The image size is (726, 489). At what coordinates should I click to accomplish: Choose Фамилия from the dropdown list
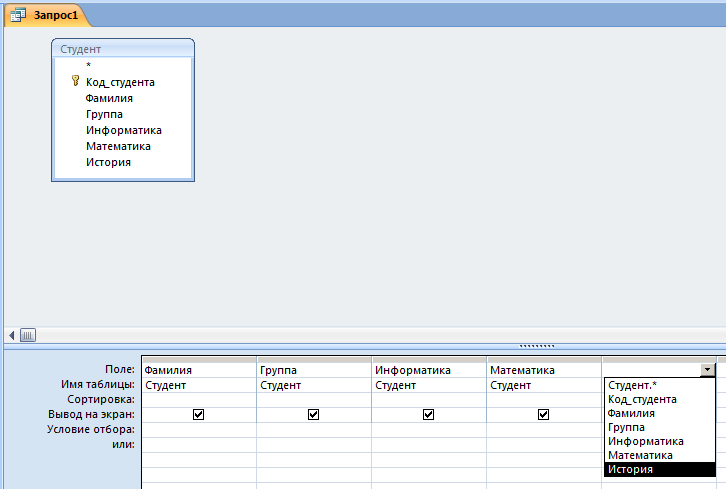(x=659, y=413)
